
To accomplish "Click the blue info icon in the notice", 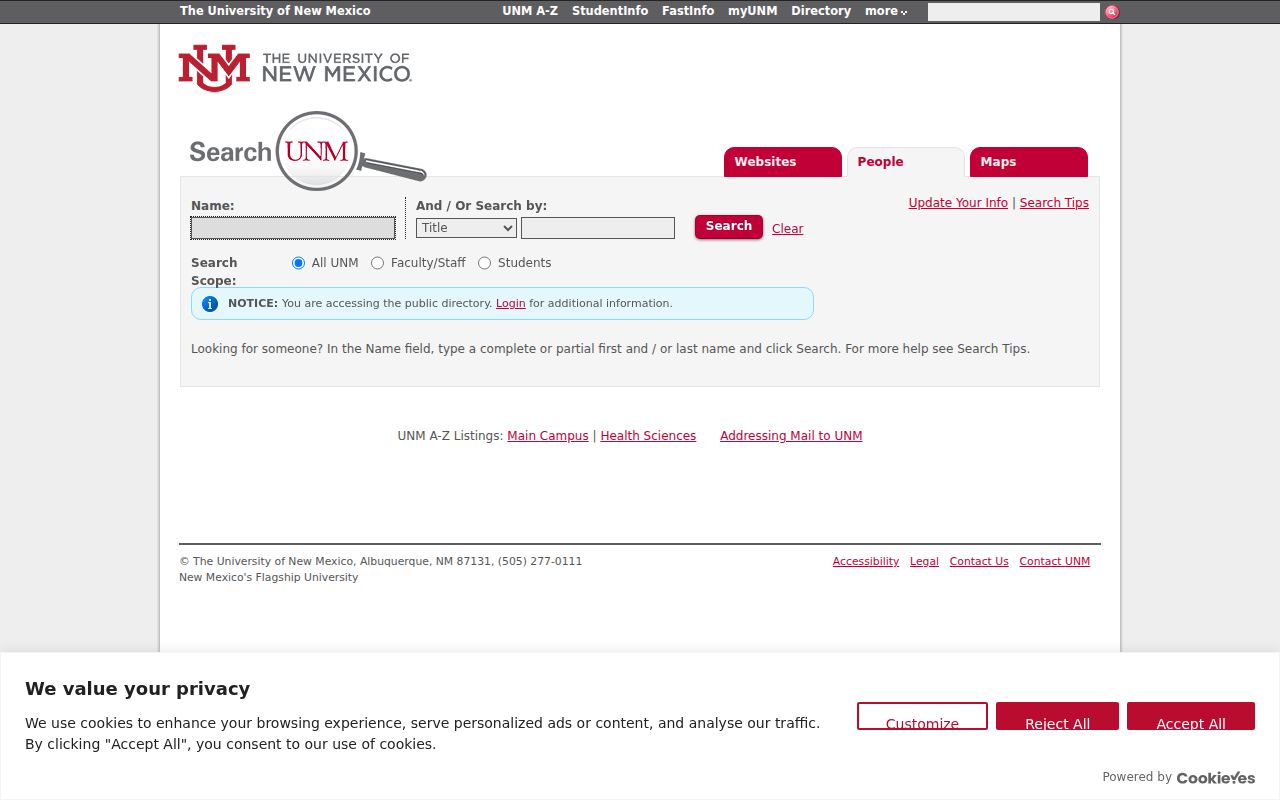I will [210, 304].
